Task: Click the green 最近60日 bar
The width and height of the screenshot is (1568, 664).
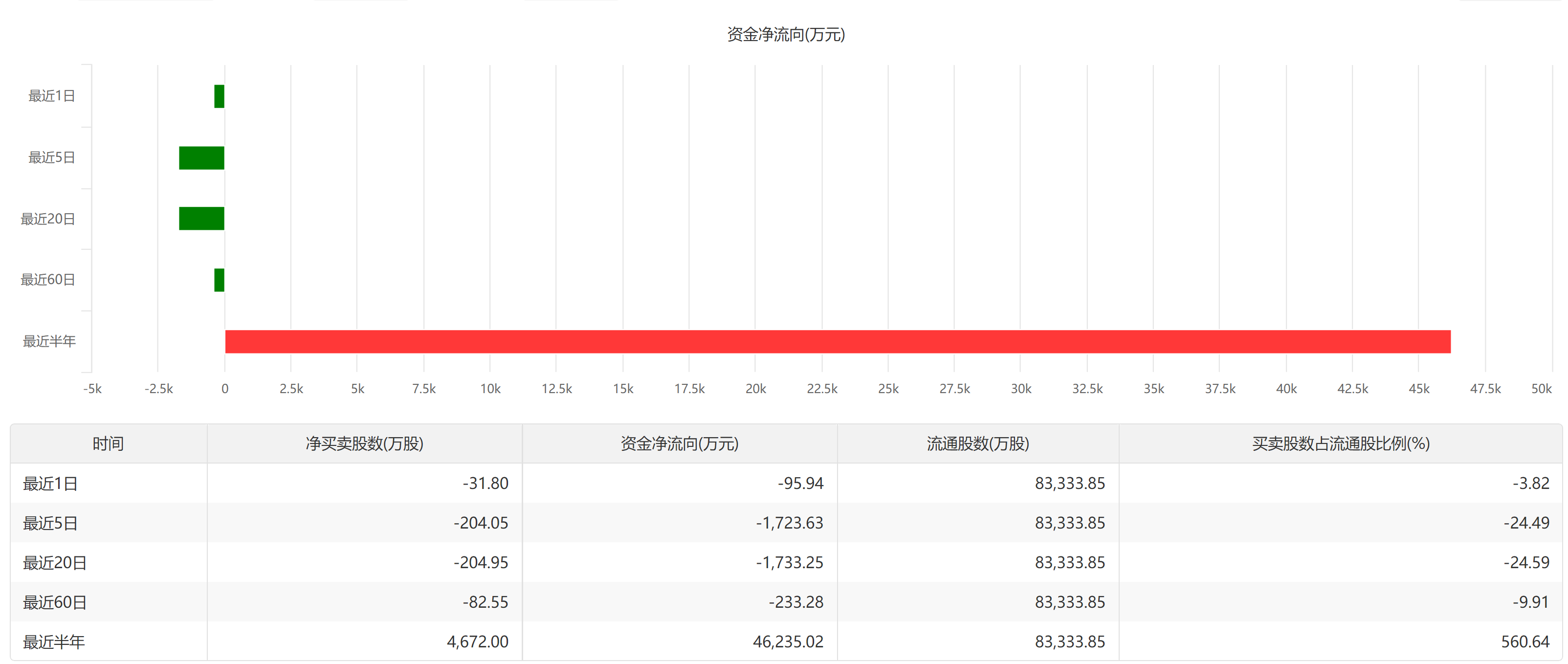Action: pos(219,280)
